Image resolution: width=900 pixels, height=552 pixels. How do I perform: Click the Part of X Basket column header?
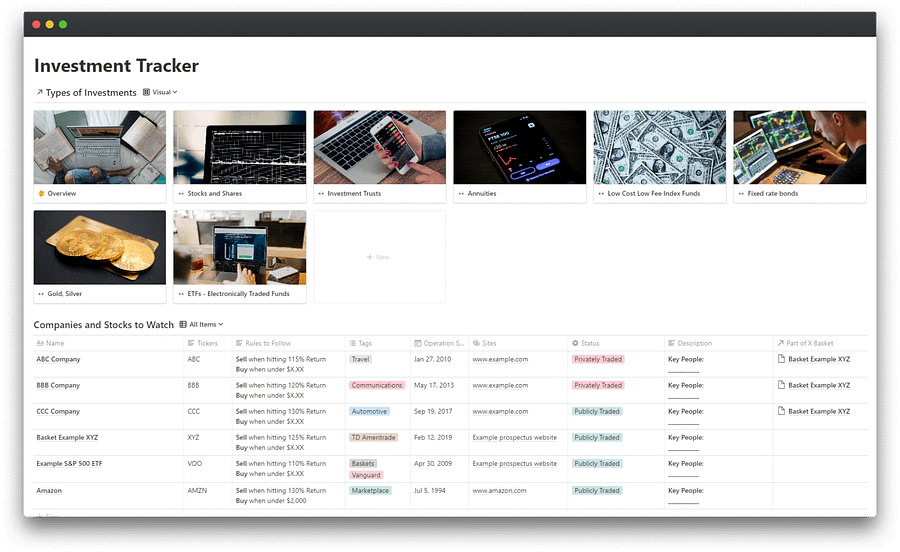click(820, 343)
